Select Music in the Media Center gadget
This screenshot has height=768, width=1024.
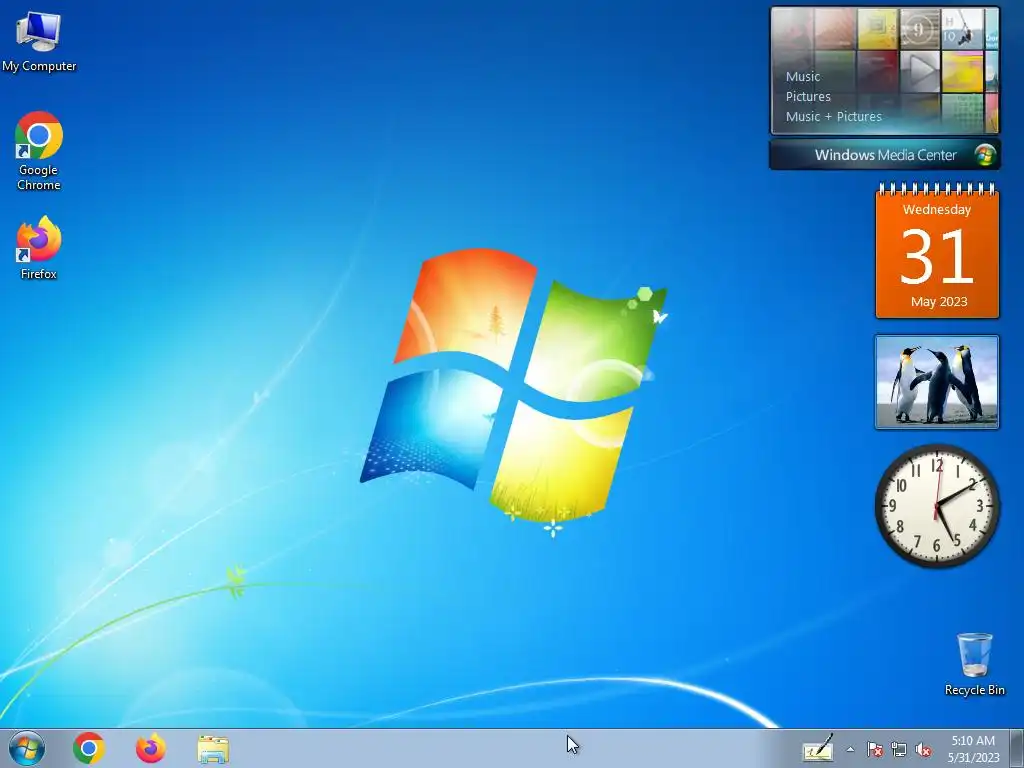point(803,76)
